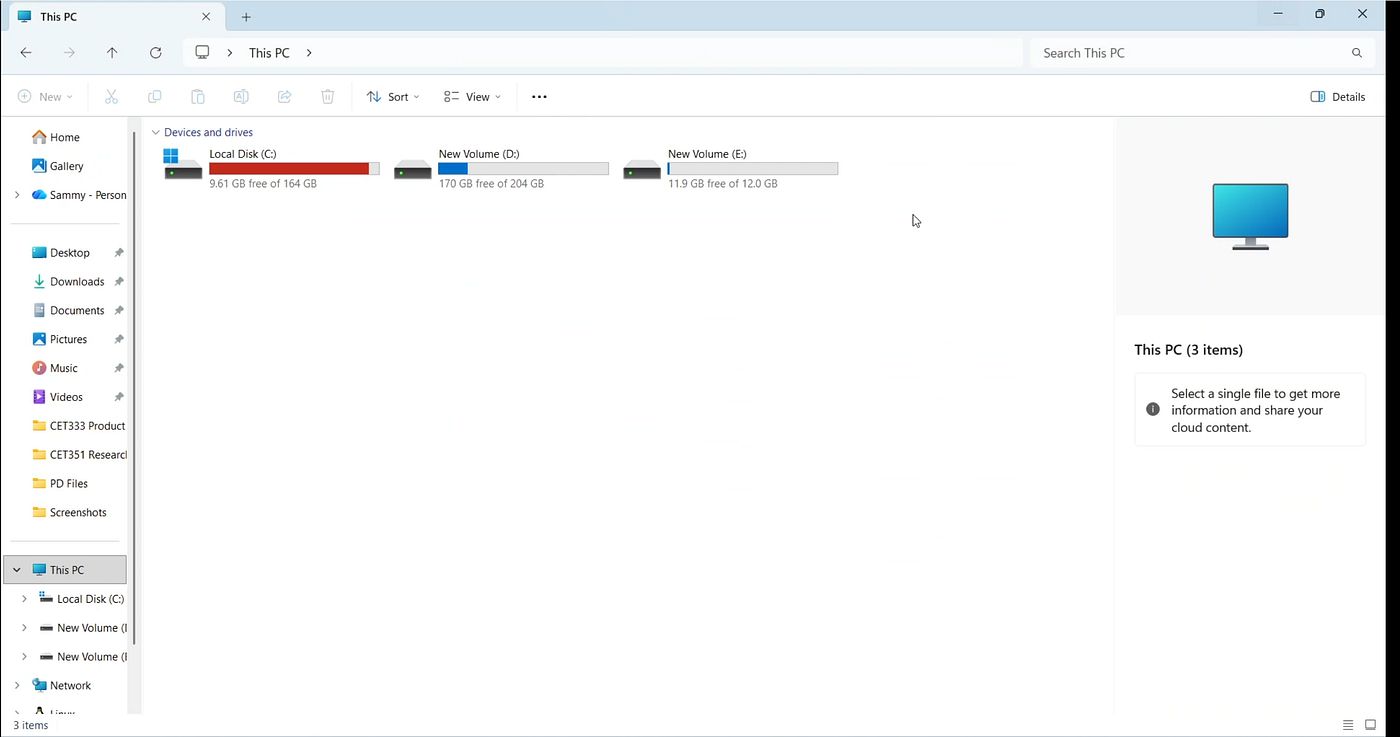The width and height of the screenshot is (1400, 737).
Task: Collapse the Devices and drives group
Action: 156,132
